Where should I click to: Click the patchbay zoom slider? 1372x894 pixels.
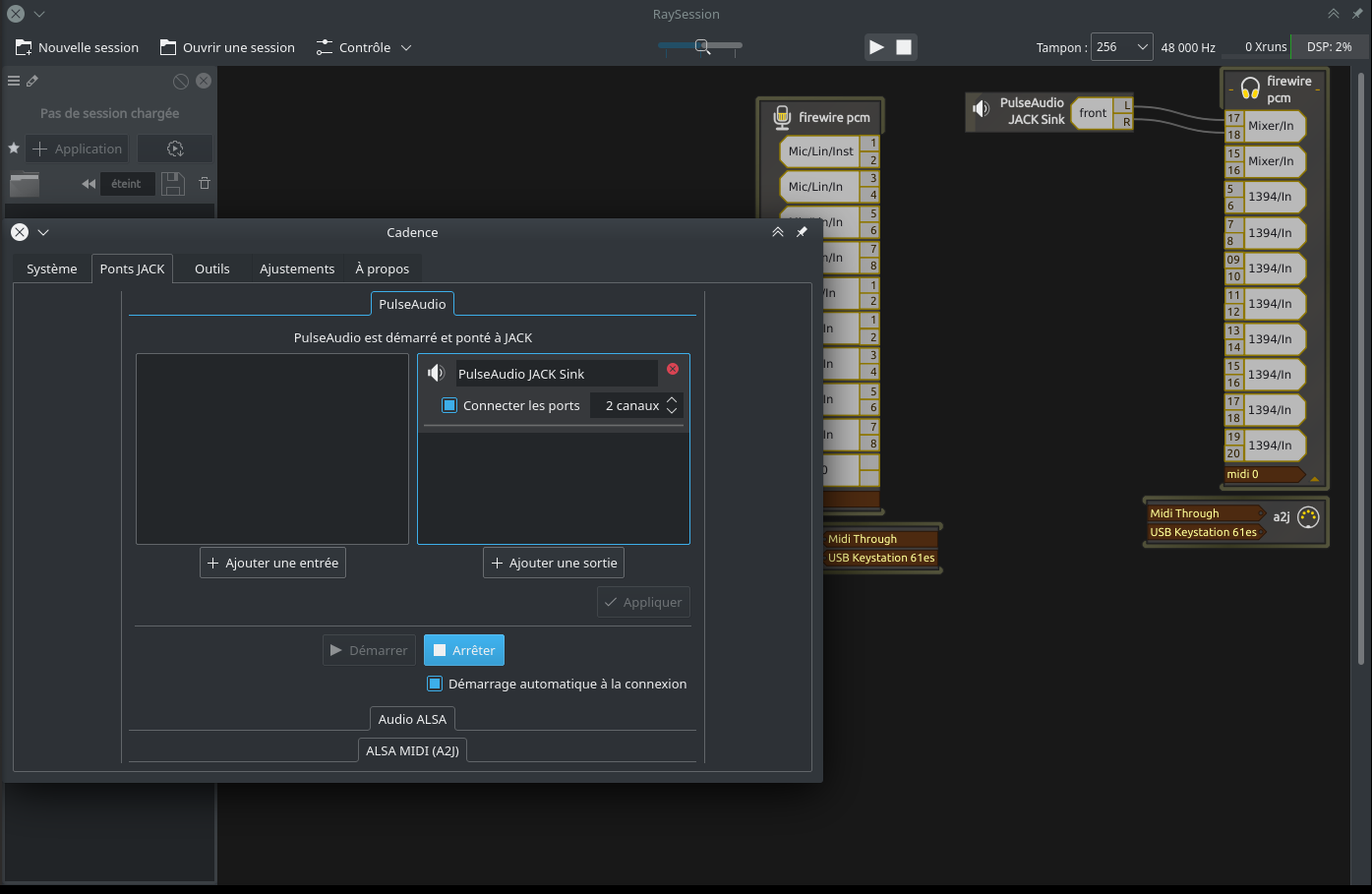point(701,46)
